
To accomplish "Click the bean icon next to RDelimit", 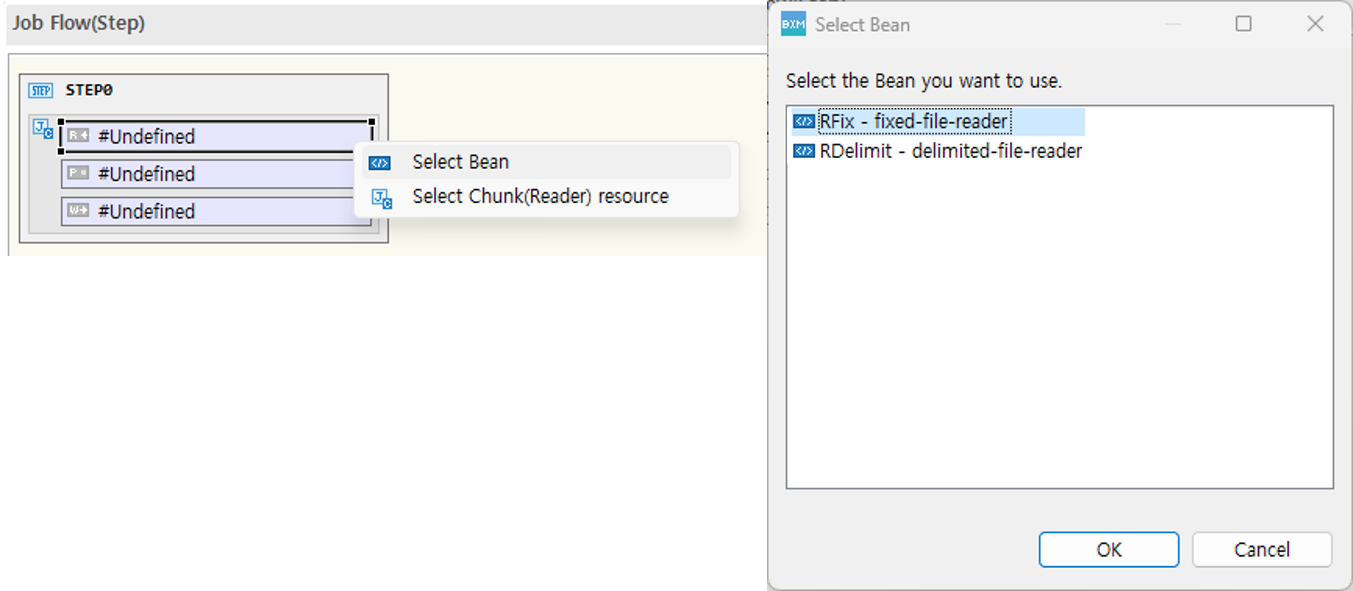I will coord(804,152).
